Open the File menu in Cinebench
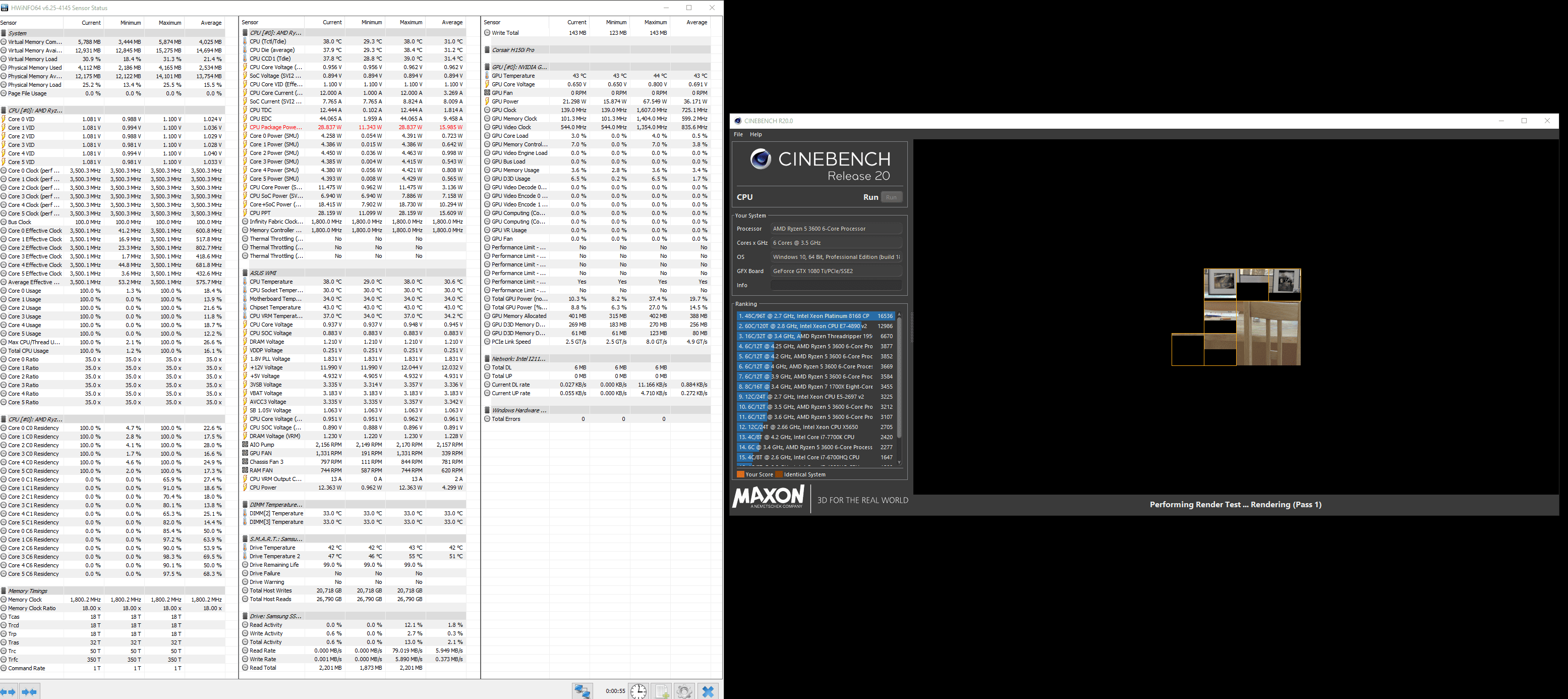 point(738,135)
